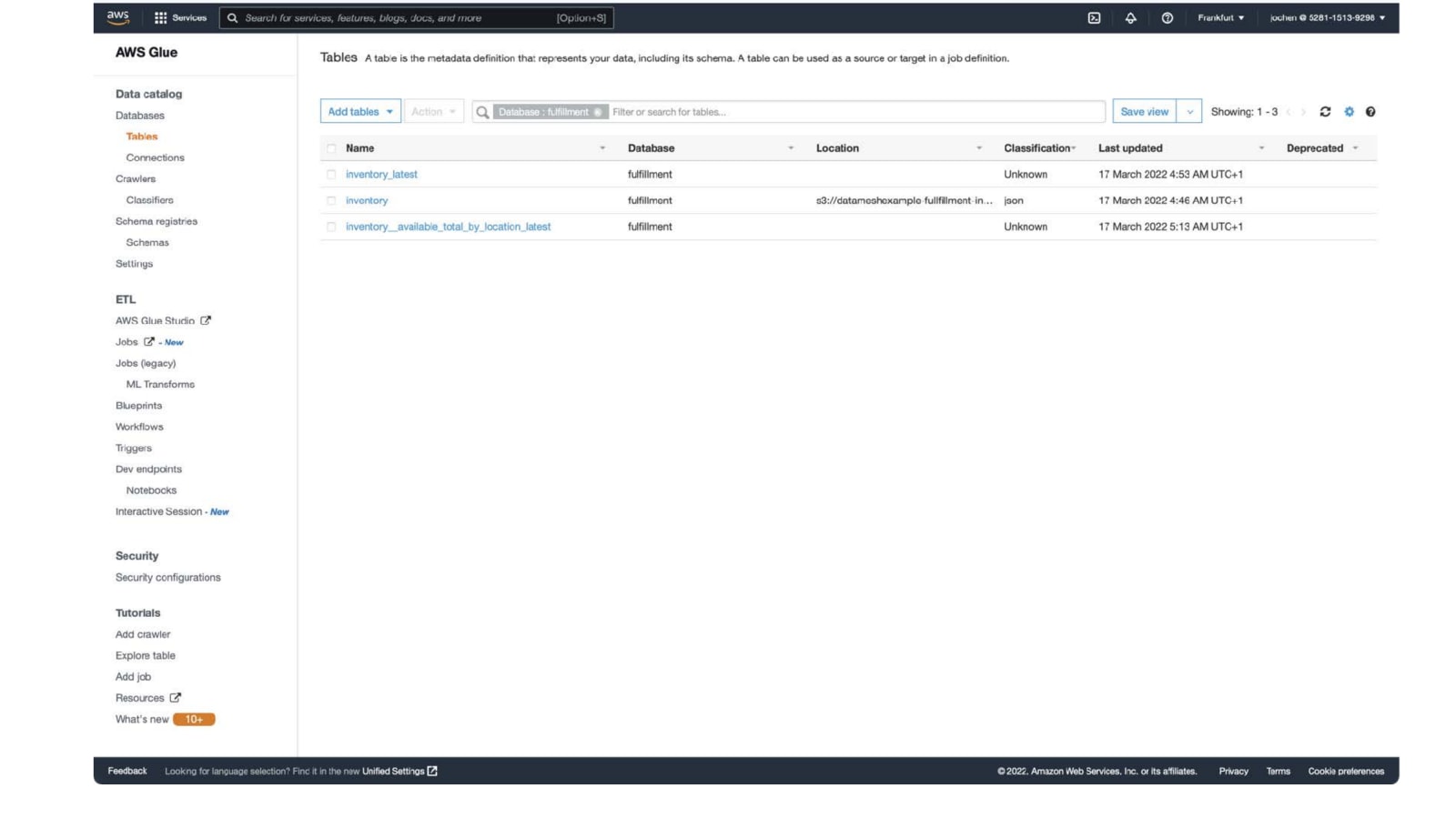This screenshot has width=1456, height=819.
Task: Check inventory__available_total_by_location_latest row checkbox
Action: pyautogui.click(x=331, y=227)
